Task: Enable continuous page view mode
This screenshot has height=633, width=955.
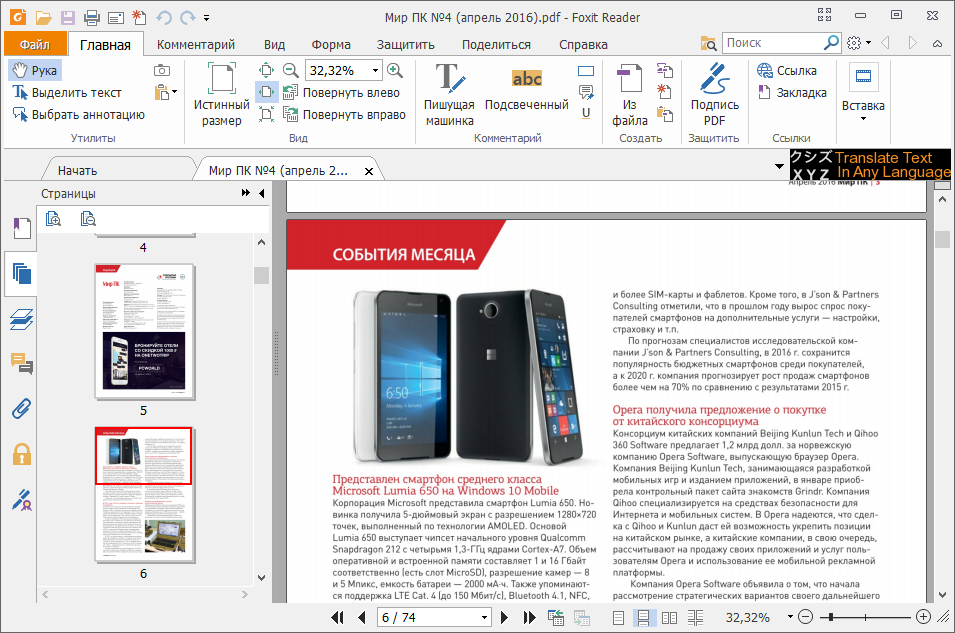Action: (x=643, y=618)
